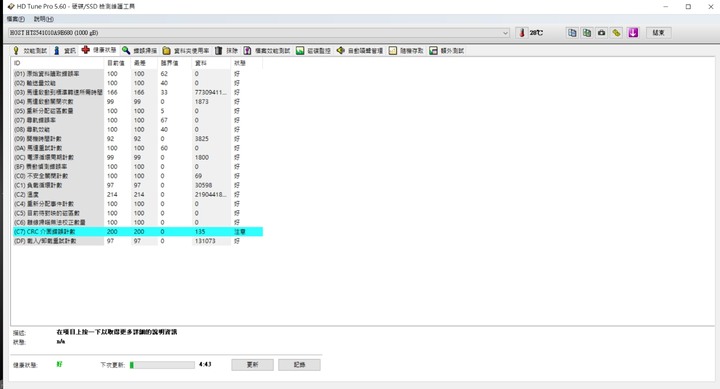The height and width of the screenshot is (389, 720).
Task: Click the camera save screenshot icon
Action: 602,33
